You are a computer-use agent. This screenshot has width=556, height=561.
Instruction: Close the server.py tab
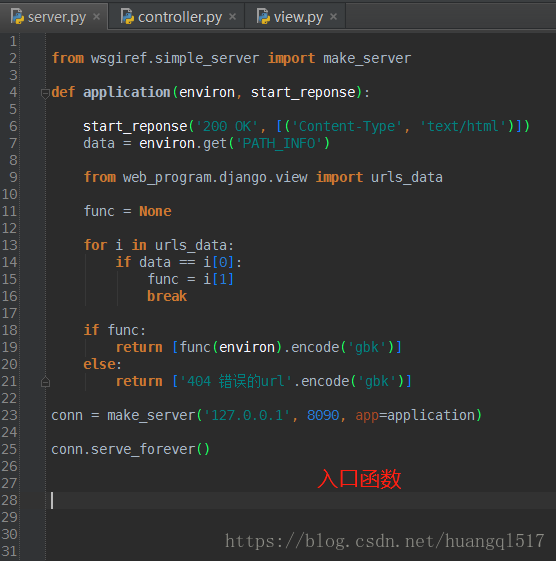pos(96,16)
